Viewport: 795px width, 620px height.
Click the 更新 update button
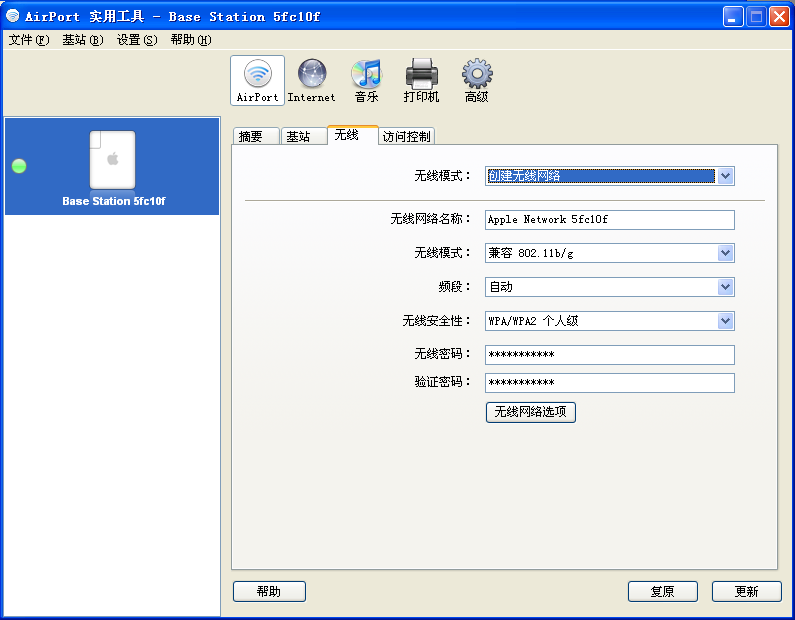click(x=746, y=591)
